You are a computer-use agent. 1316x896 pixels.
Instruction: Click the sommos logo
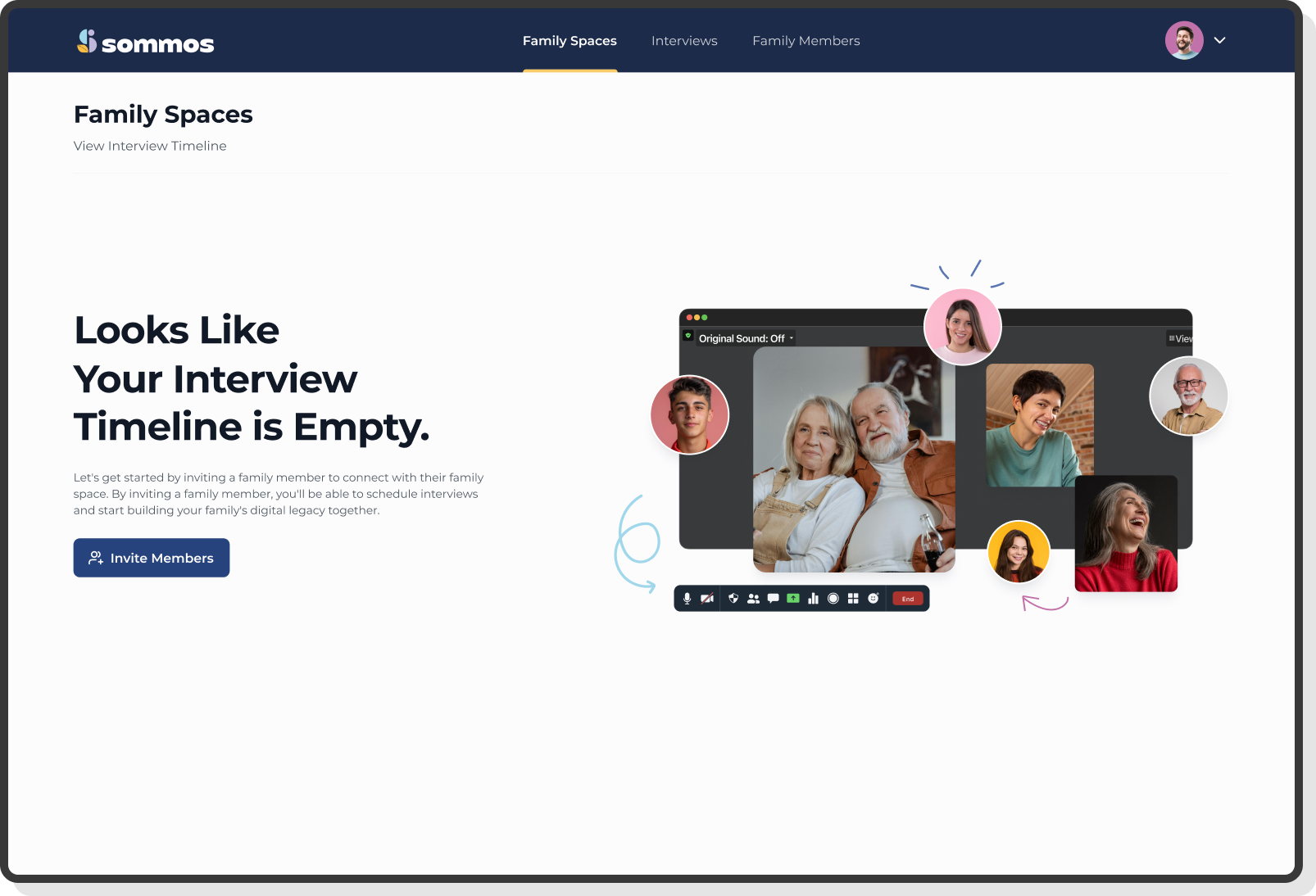click(145, 42)
